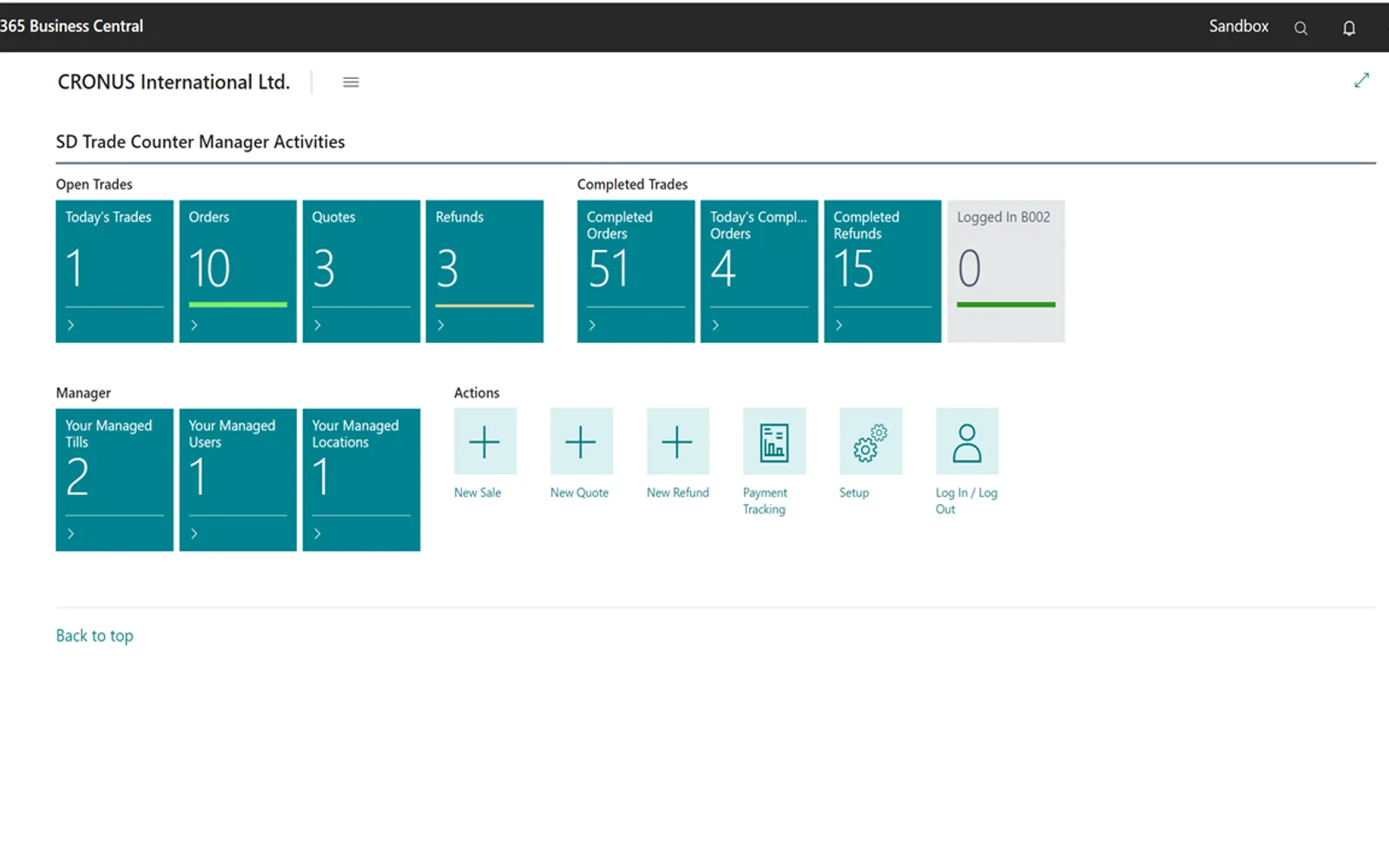Open the search magnifier icon
This screenshot has width=1389, height=868.
coord(1300,28)
